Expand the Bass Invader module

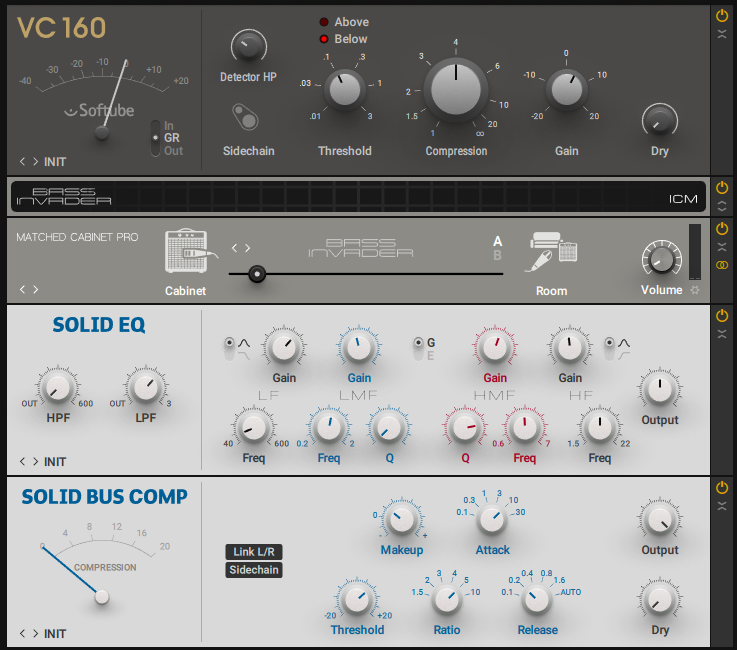[x=722, y=206]
